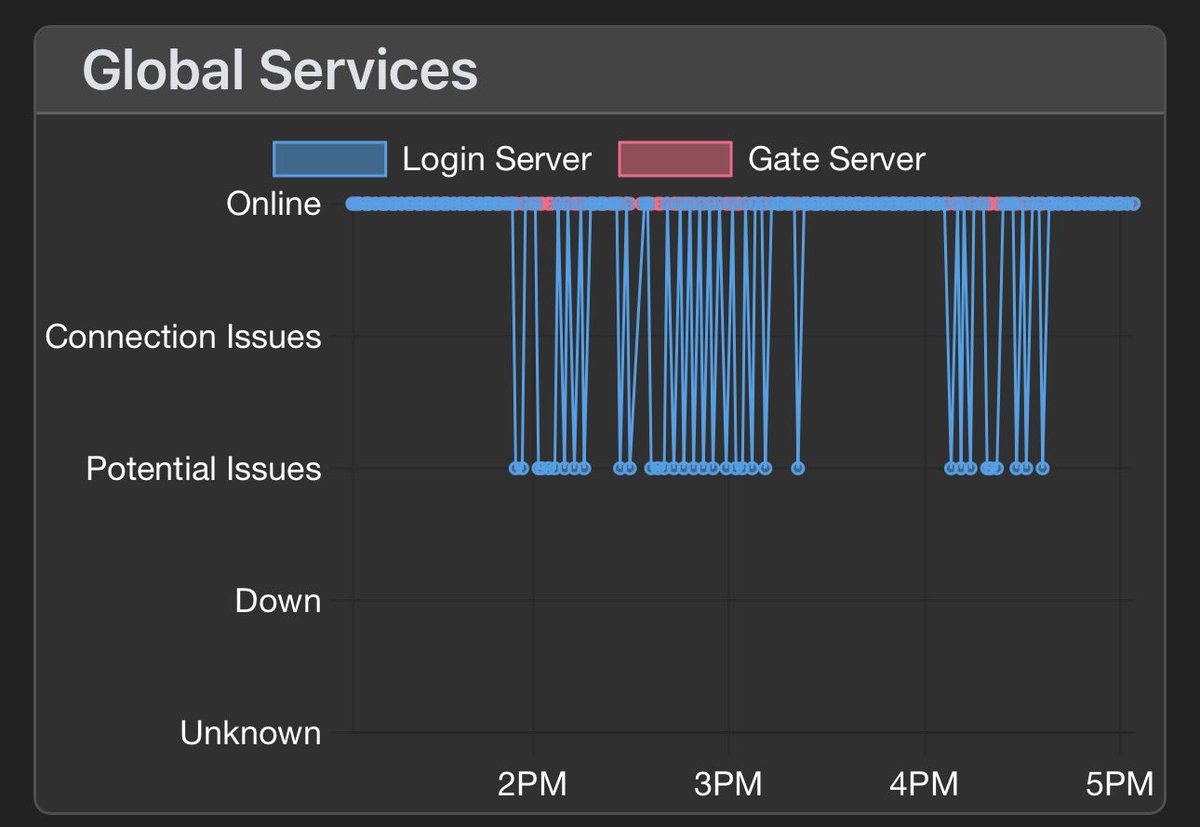Select the Connection Issues axis label

click(183, 336)
